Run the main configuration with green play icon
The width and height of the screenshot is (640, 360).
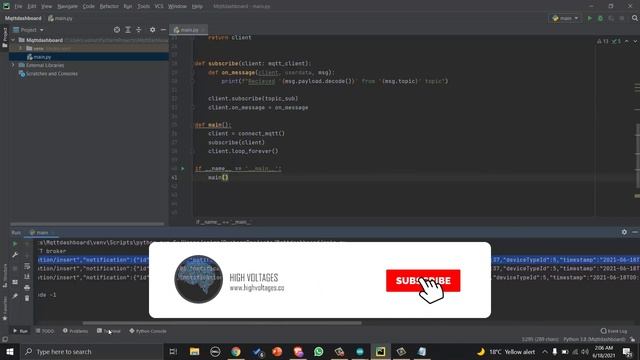click(589, 18)
